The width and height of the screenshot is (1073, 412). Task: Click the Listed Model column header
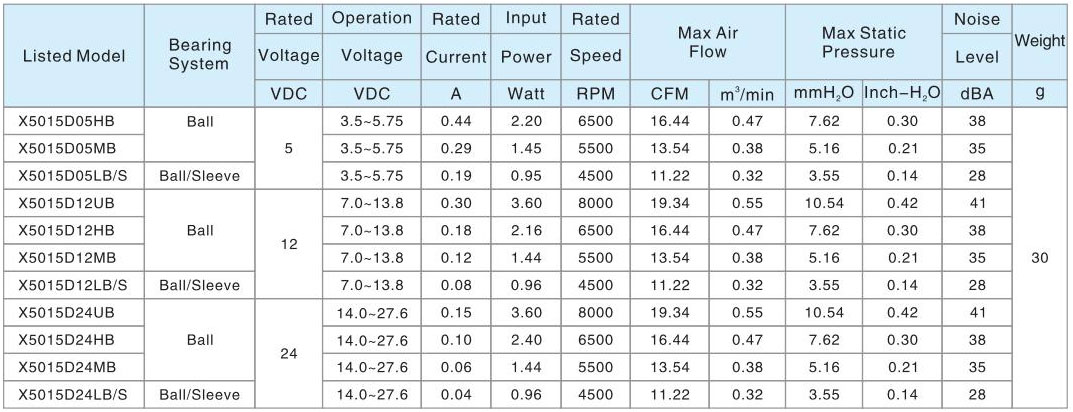coord(74,55)
